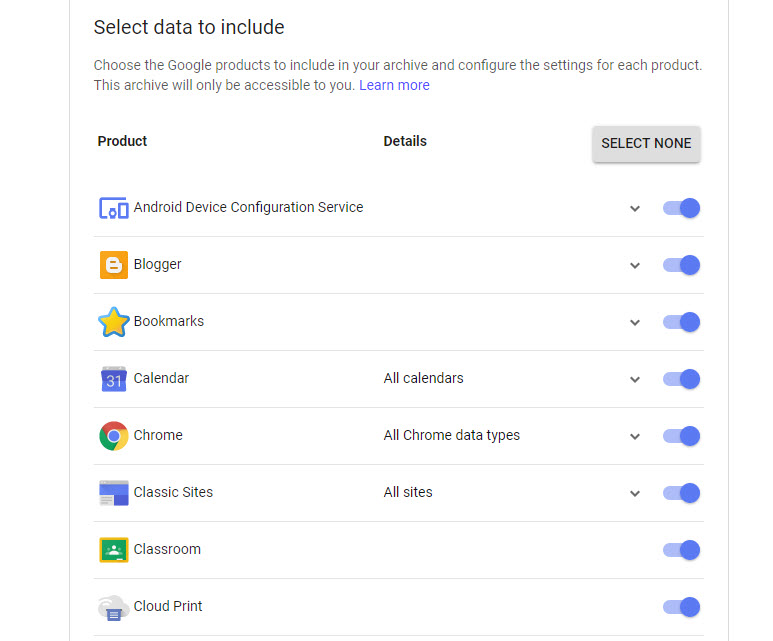Click the Chrome logo icon
The height and width of the screenshot is (641, 773).
coord(114,436)
